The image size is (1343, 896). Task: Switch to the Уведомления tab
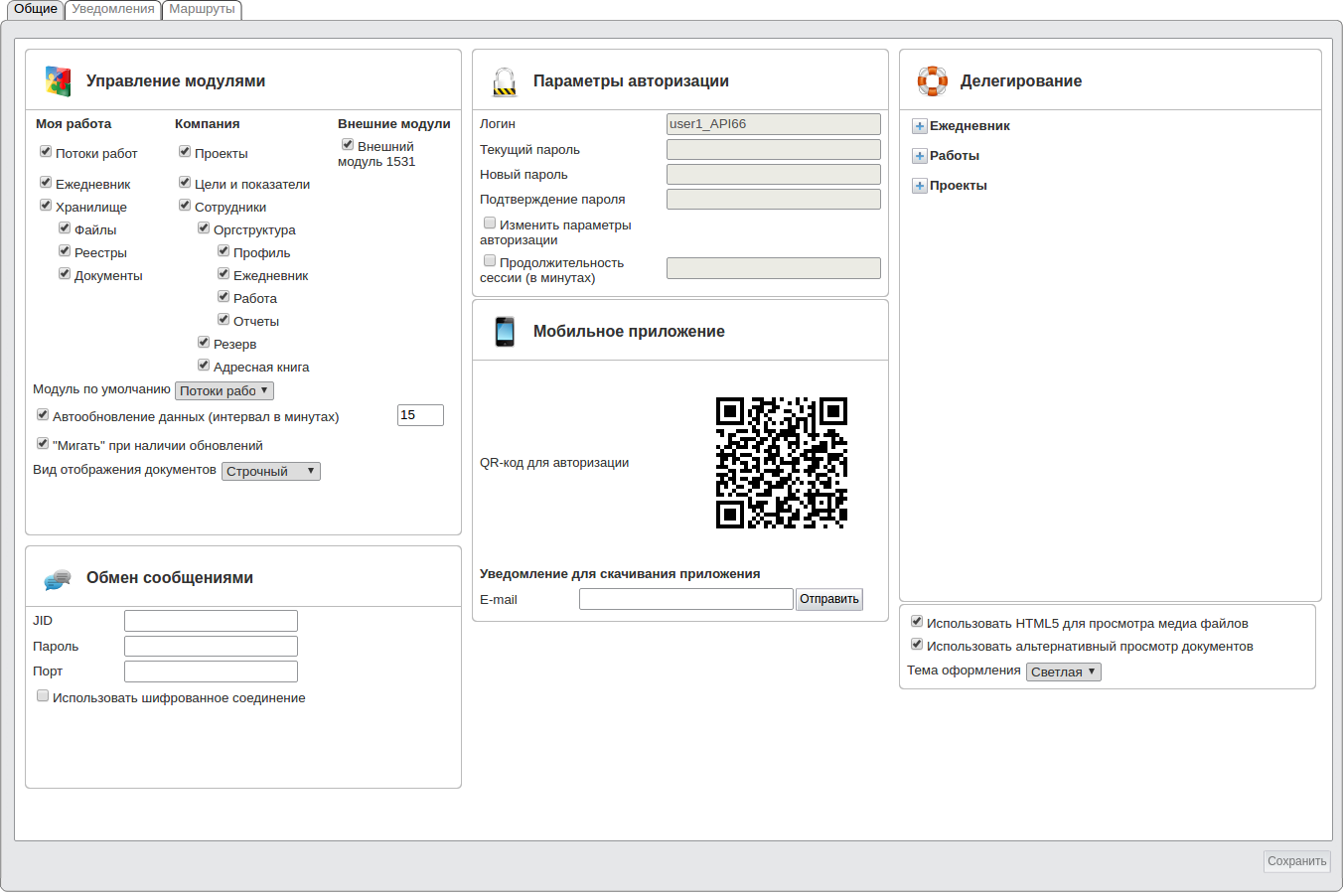[113, 9]
